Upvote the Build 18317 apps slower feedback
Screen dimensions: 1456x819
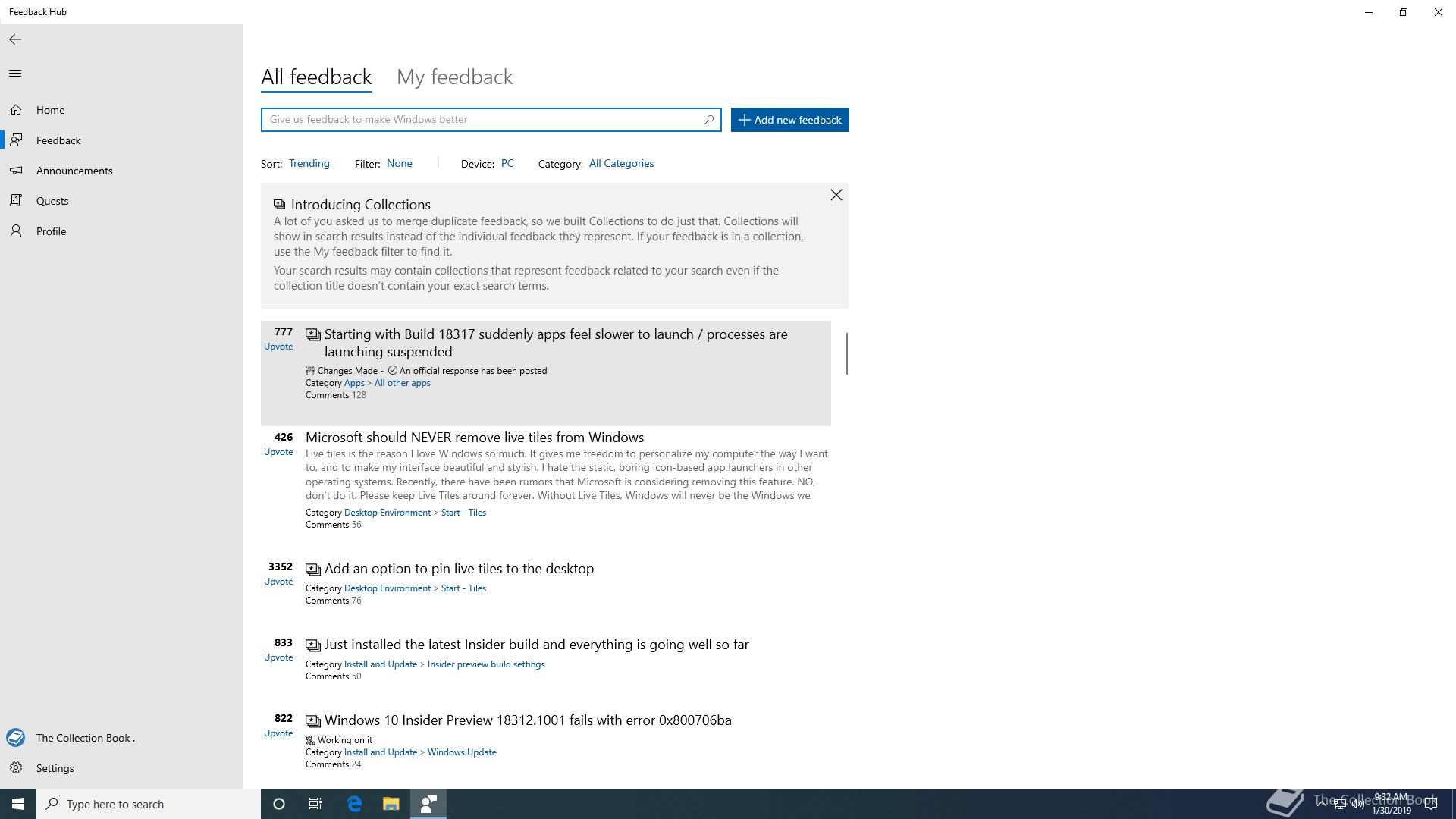pos(278,347)
